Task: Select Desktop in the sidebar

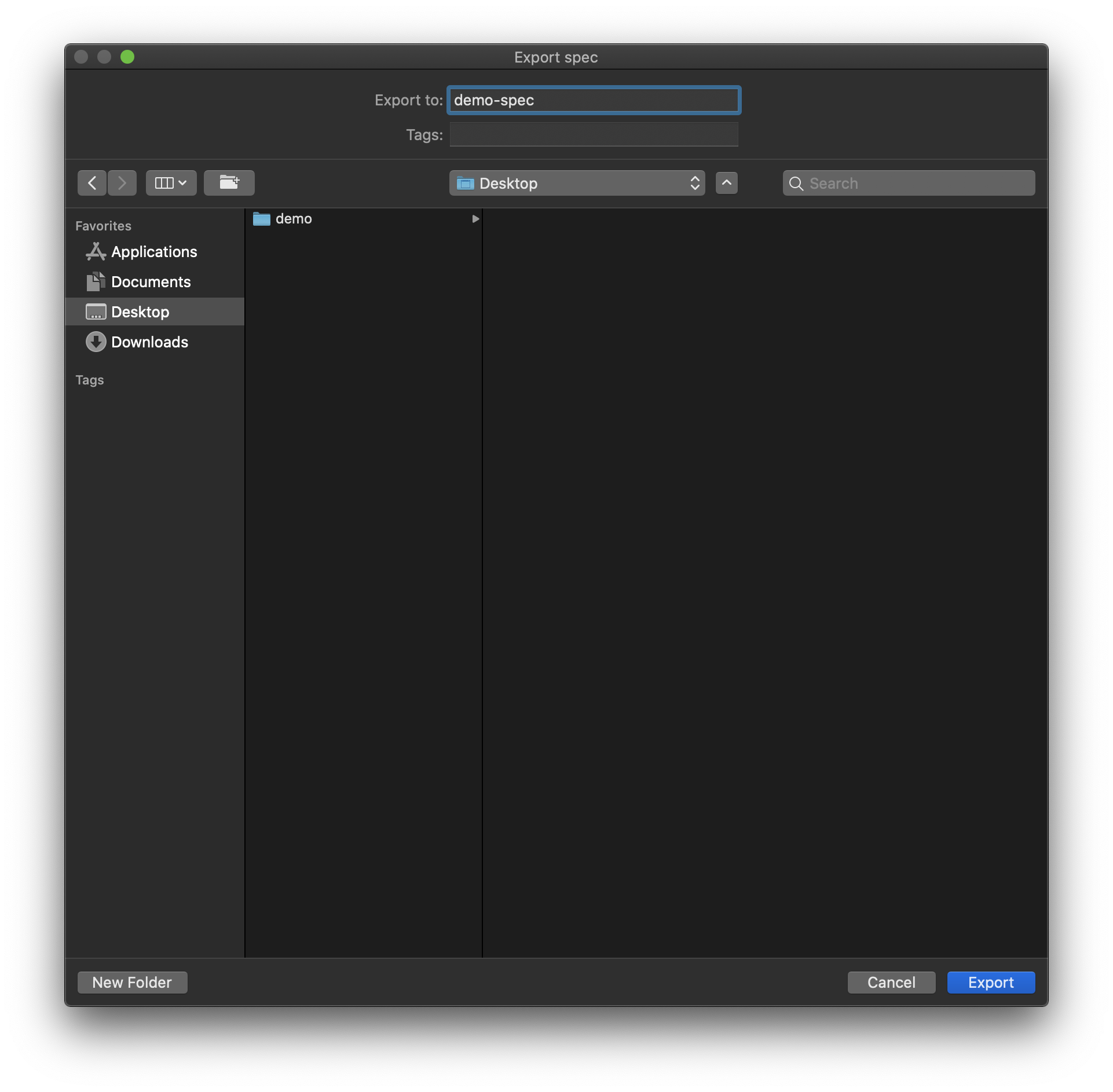Action: pyautogui.click(x=140, y=312)
